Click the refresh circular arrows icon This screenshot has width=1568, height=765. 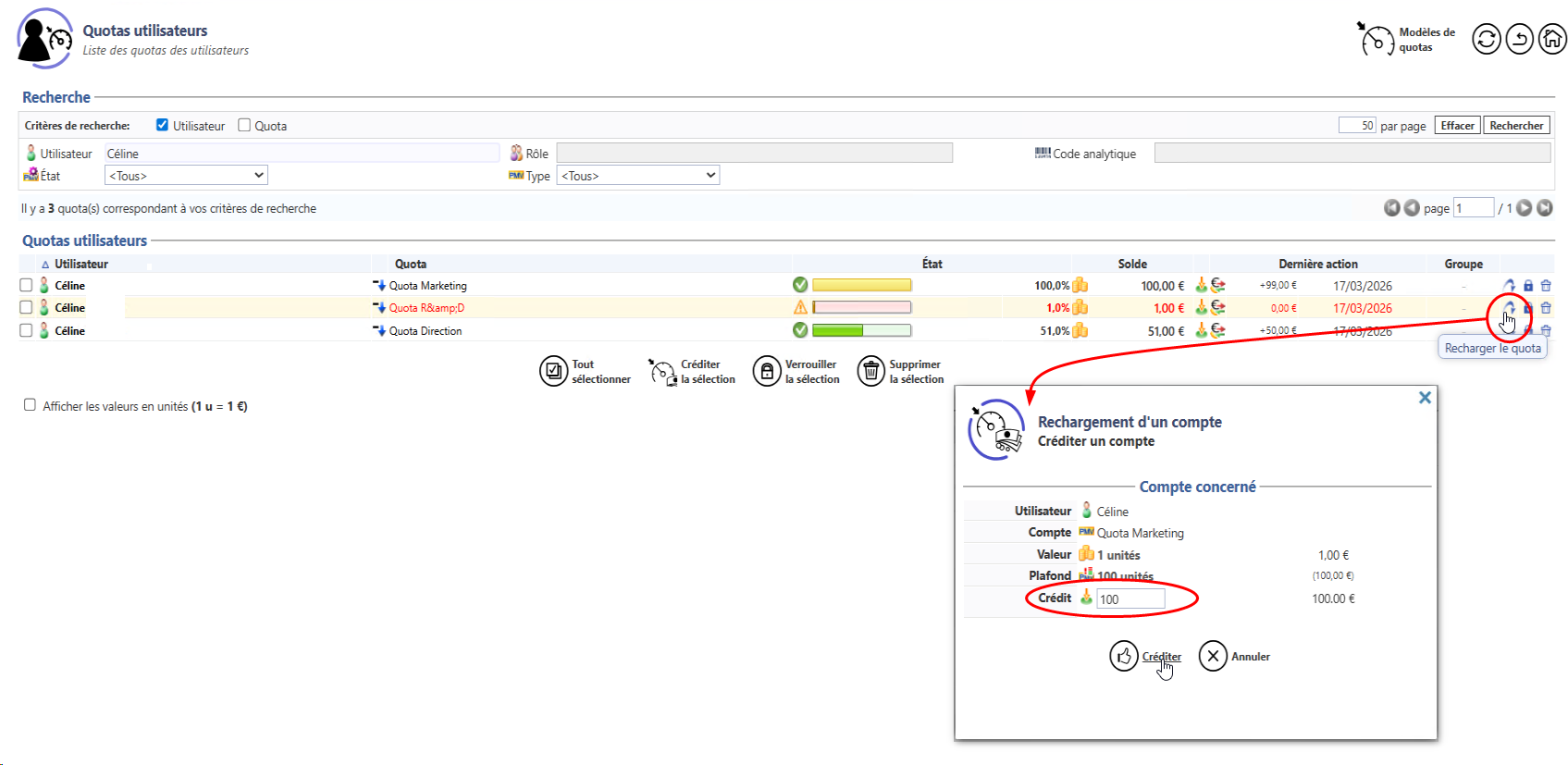coord(1486,39)
